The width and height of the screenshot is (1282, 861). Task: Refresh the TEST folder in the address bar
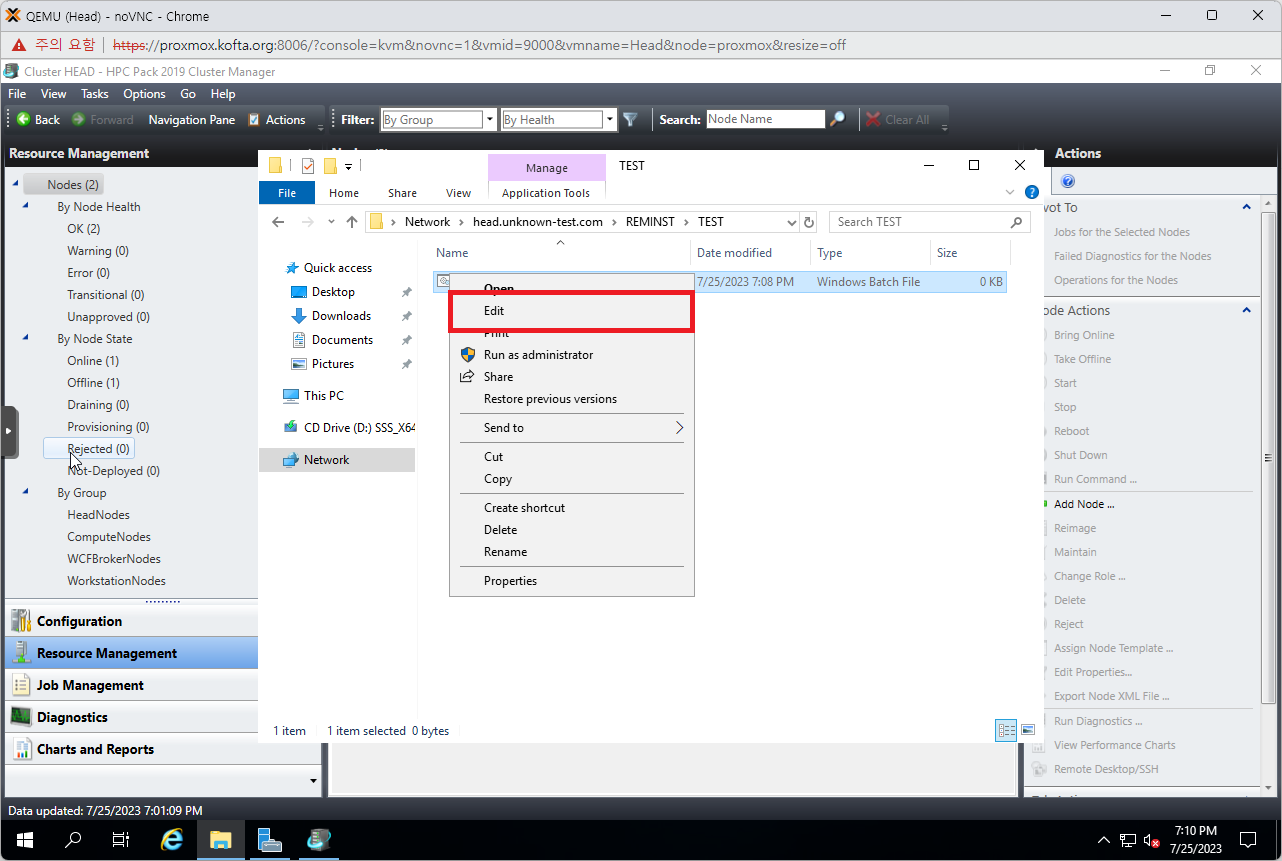(809, 222)
